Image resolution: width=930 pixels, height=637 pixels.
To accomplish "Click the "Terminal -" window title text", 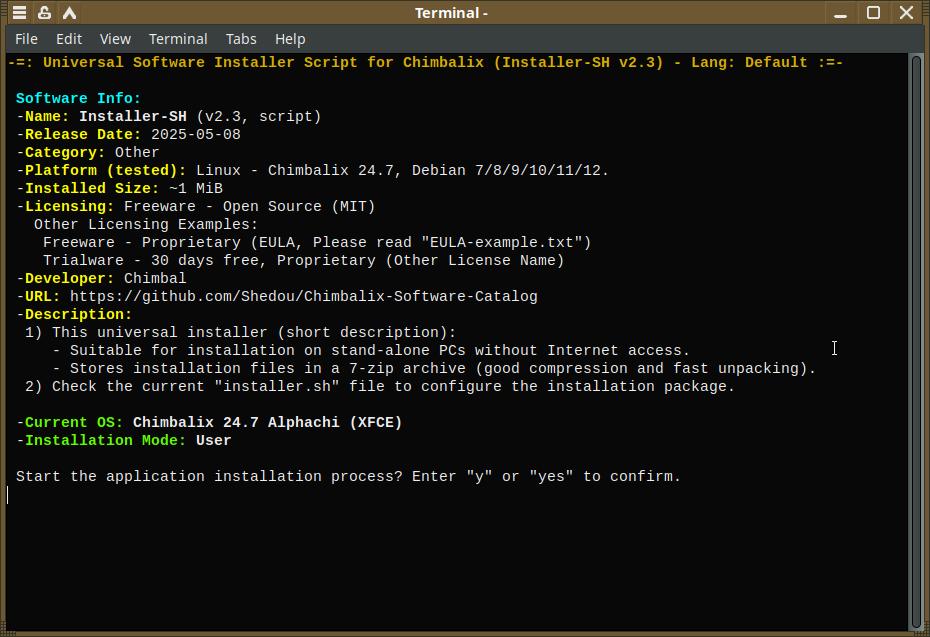I will pos(451,13).
